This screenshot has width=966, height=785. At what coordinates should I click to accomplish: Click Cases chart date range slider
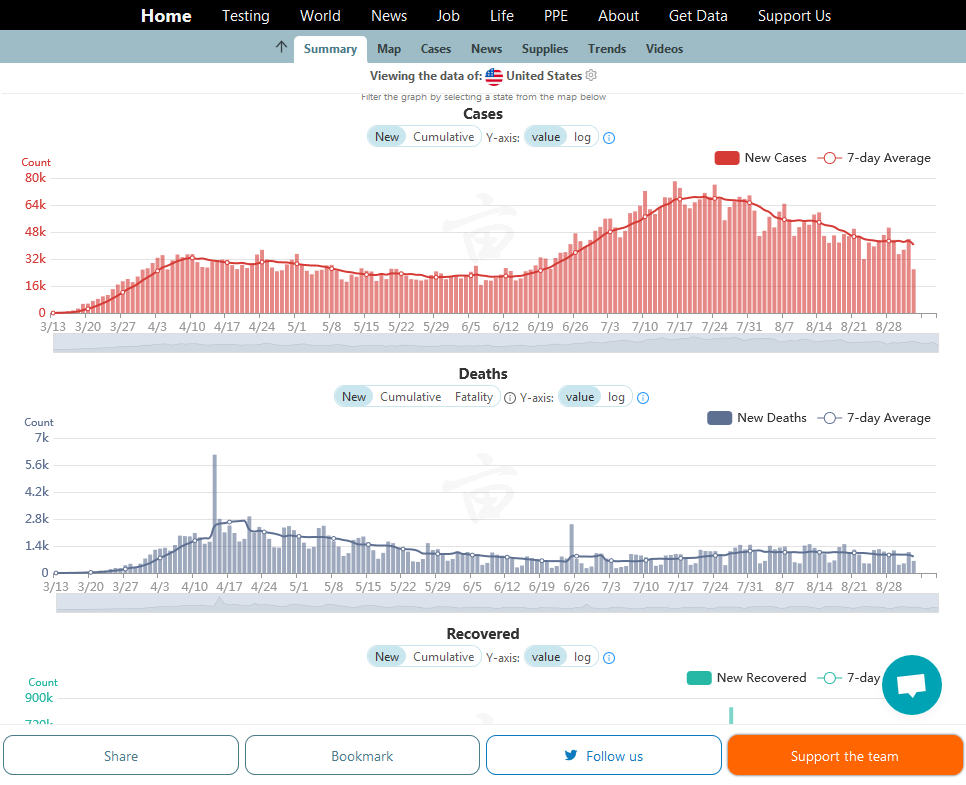click(x=495, y=343)
